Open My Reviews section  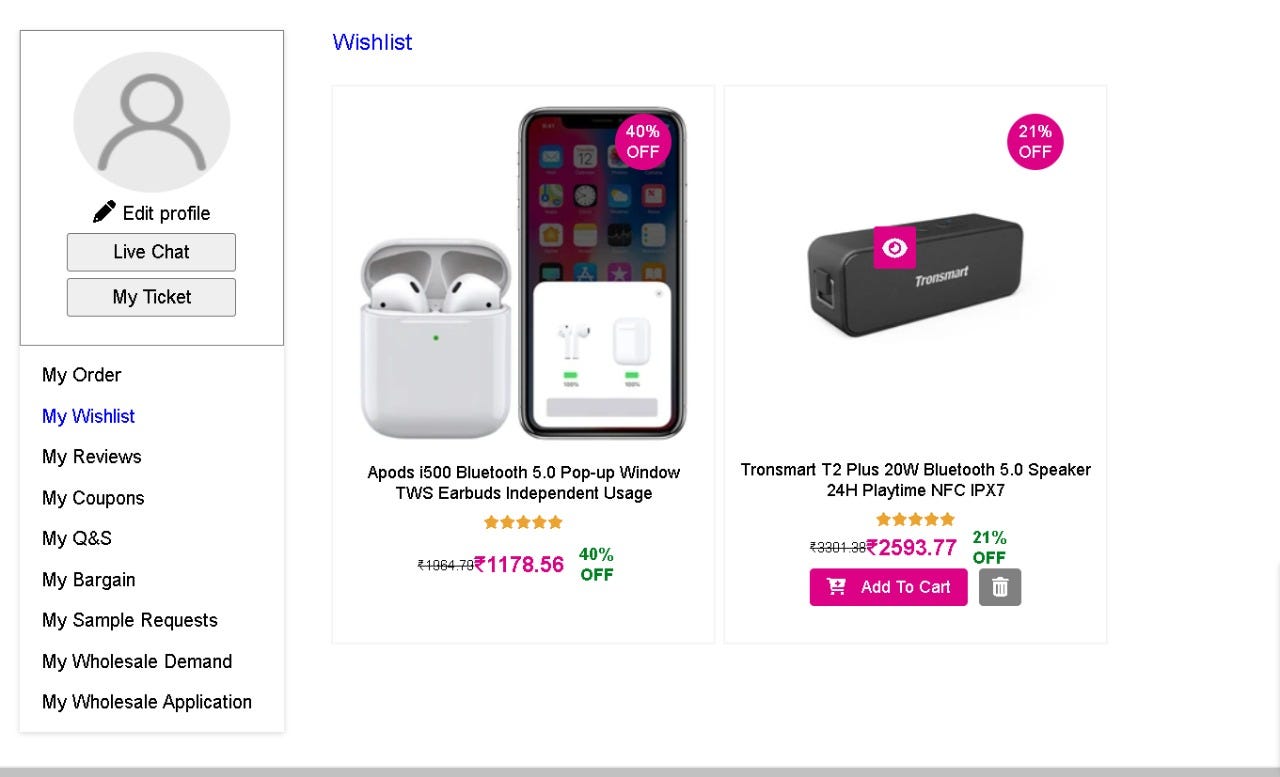(92, 457)
